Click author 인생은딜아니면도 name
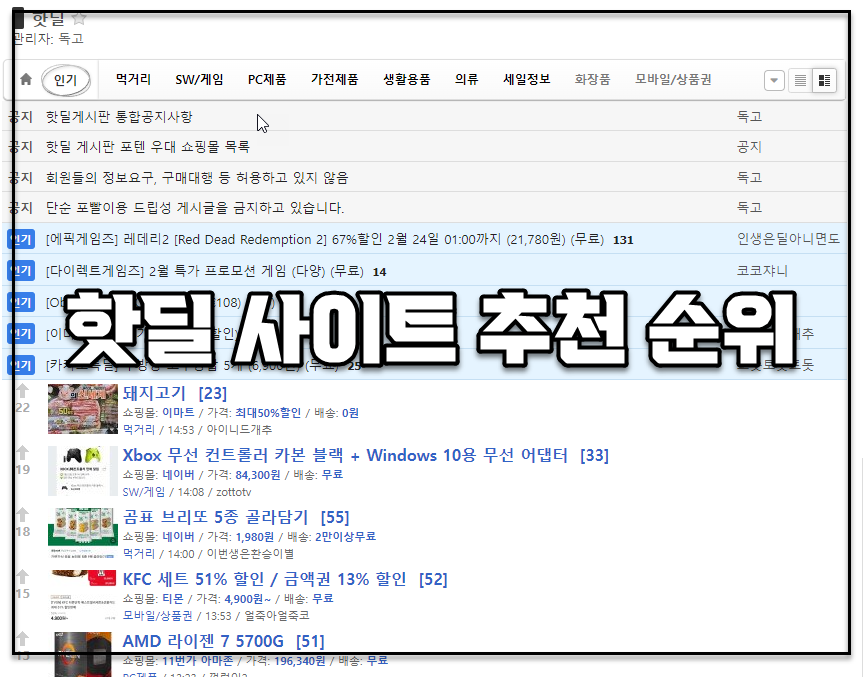 (x=787, y=239)
